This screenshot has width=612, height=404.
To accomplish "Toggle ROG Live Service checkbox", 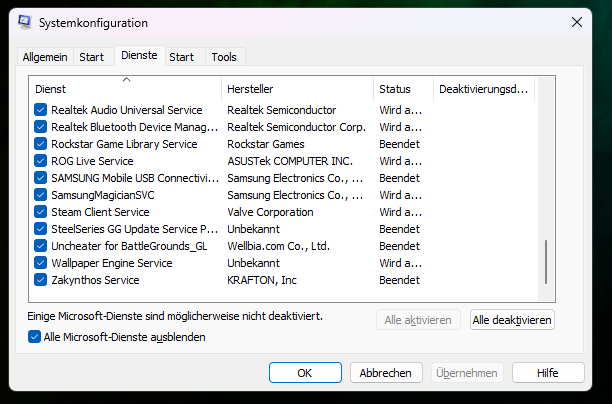I will tap(41, 161).
